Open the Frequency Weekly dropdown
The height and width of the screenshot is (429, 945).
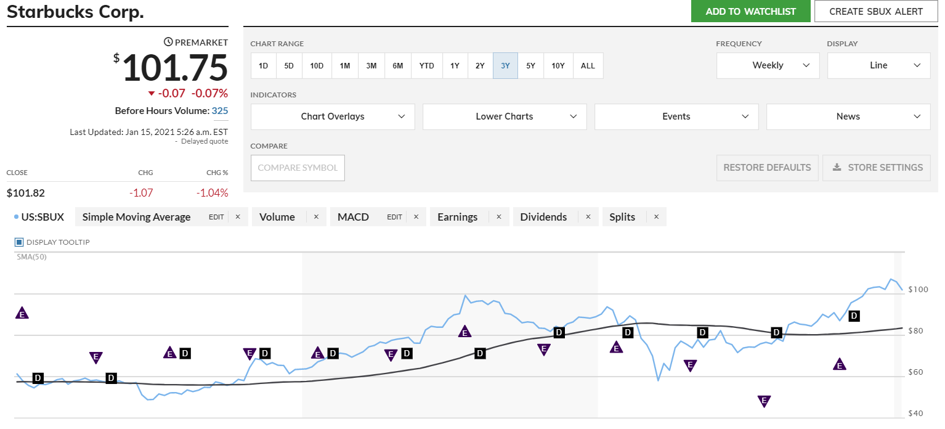tap(768, 65)
